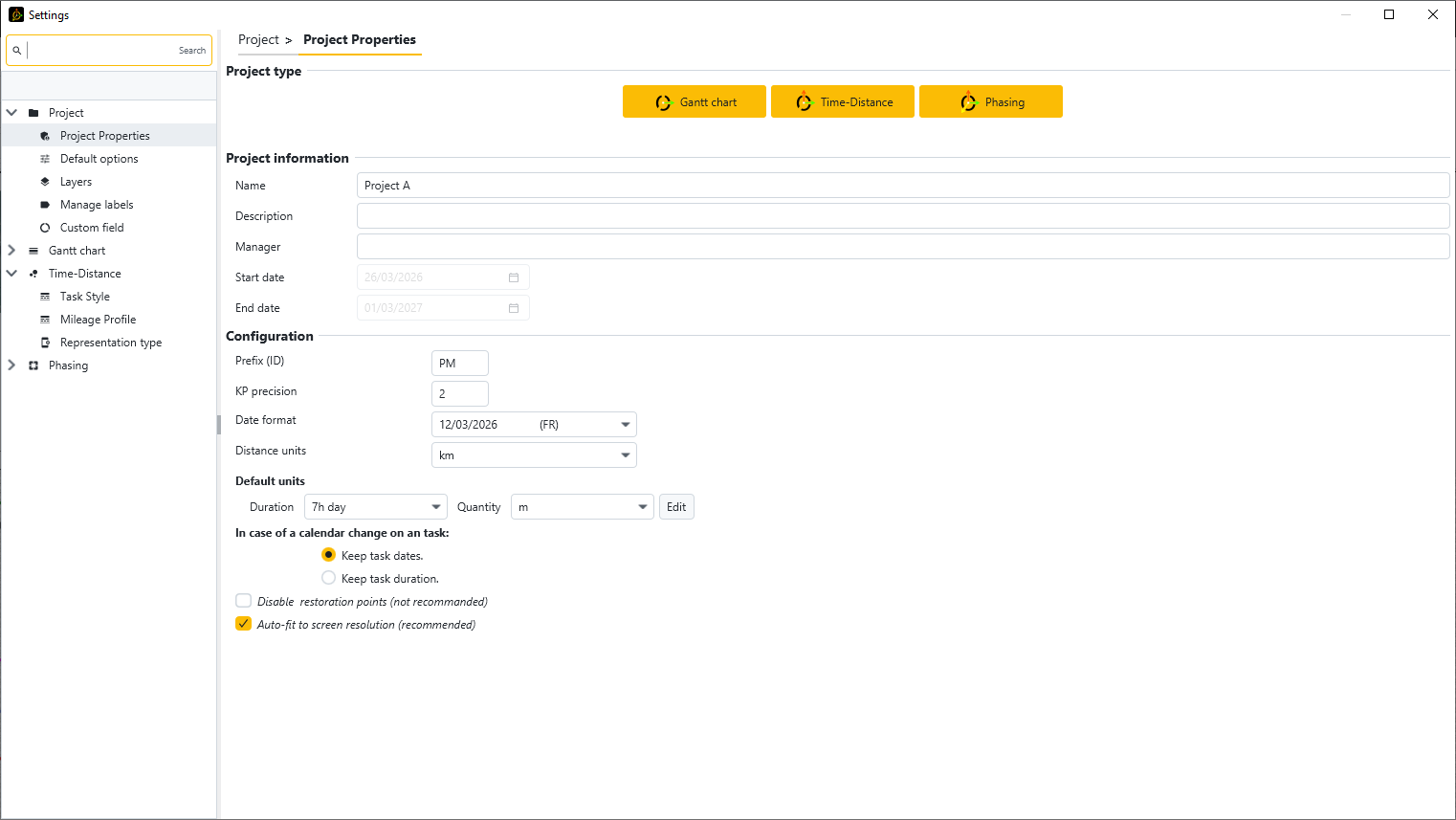The image size is (1456, 820).
Task: Click the Custom field icon
Action: tap(45, 228)
